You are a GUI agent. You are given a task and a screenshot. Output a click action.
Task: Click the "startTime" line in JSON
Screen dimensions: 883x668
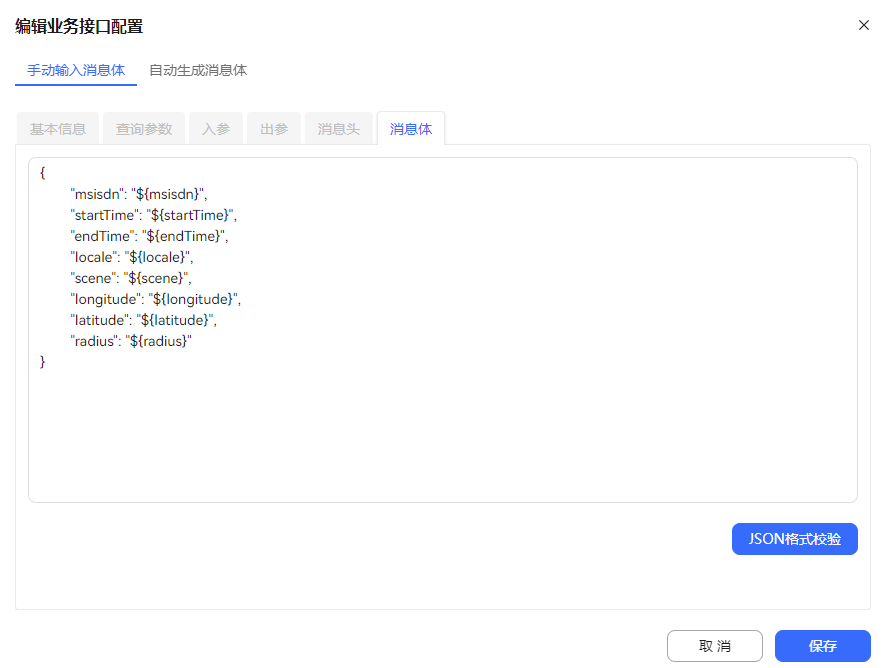coord(153,215)
